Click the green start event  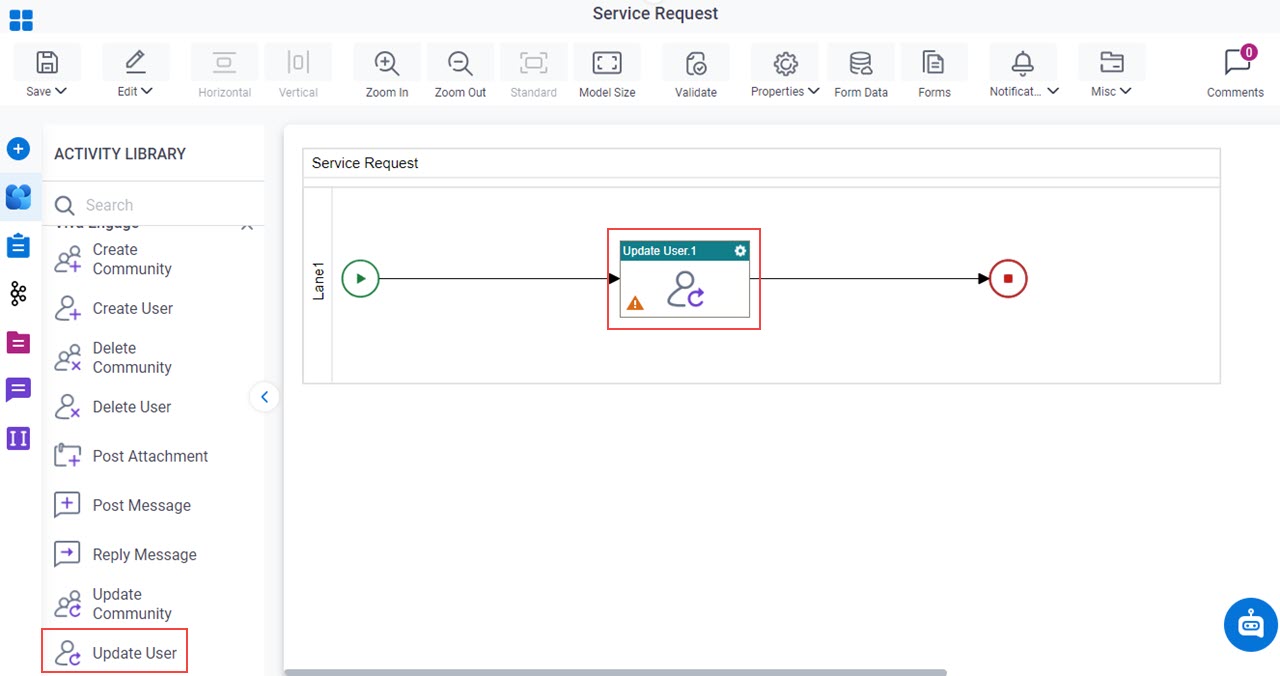point(360,279)
